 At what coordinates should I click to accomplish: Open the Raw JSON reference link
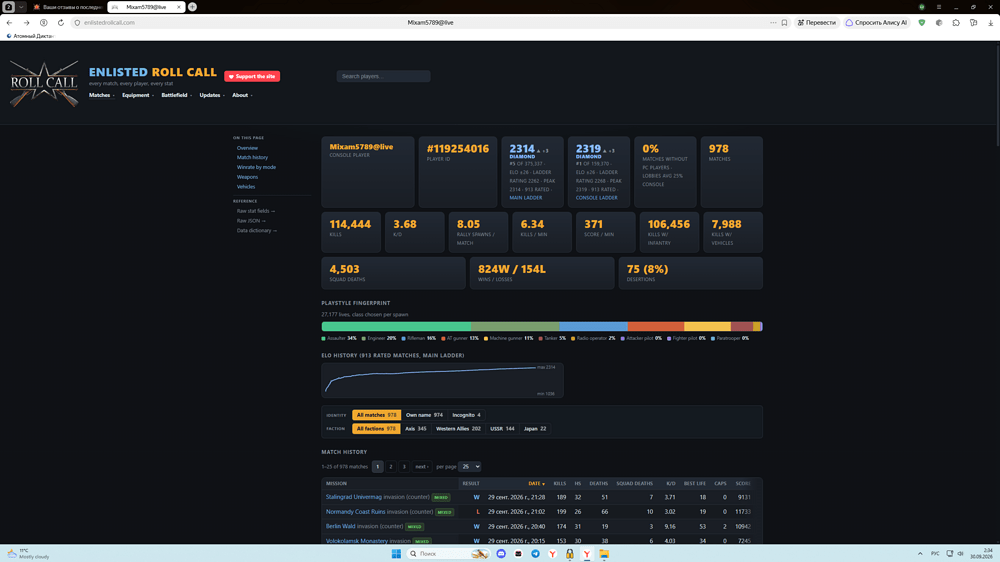tap(251, 221)
